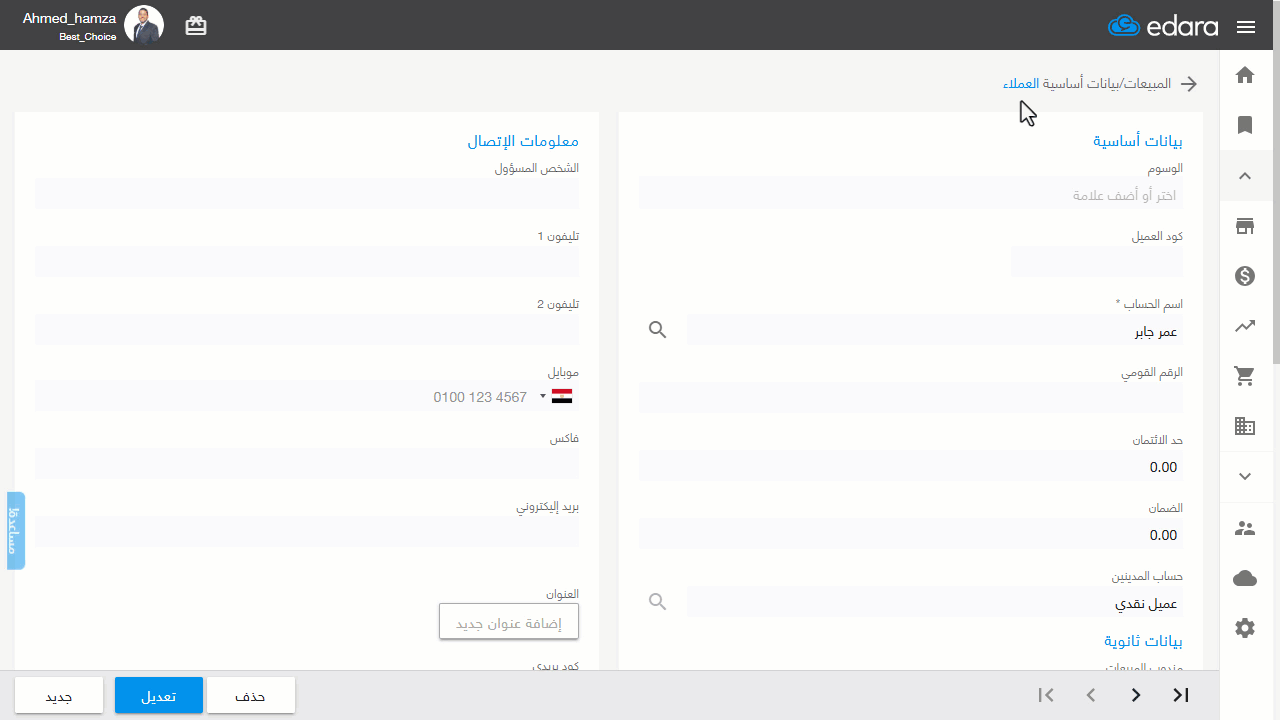Image resolution: width=1280 pixels, height=720 pixels.
Task: Go back using breadcrumb arrow
Action: tap(1189, 84)
